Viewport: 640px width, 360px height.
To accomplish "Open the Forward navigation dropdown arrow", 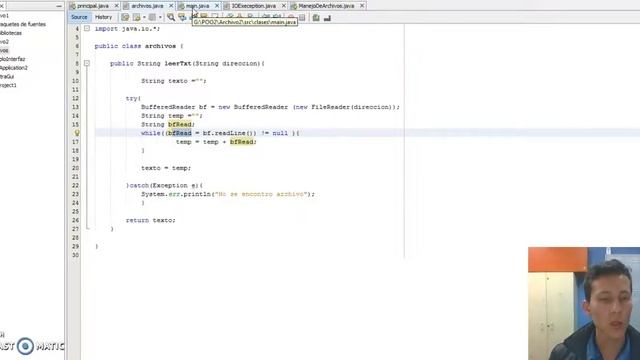I will coord(160,17).
